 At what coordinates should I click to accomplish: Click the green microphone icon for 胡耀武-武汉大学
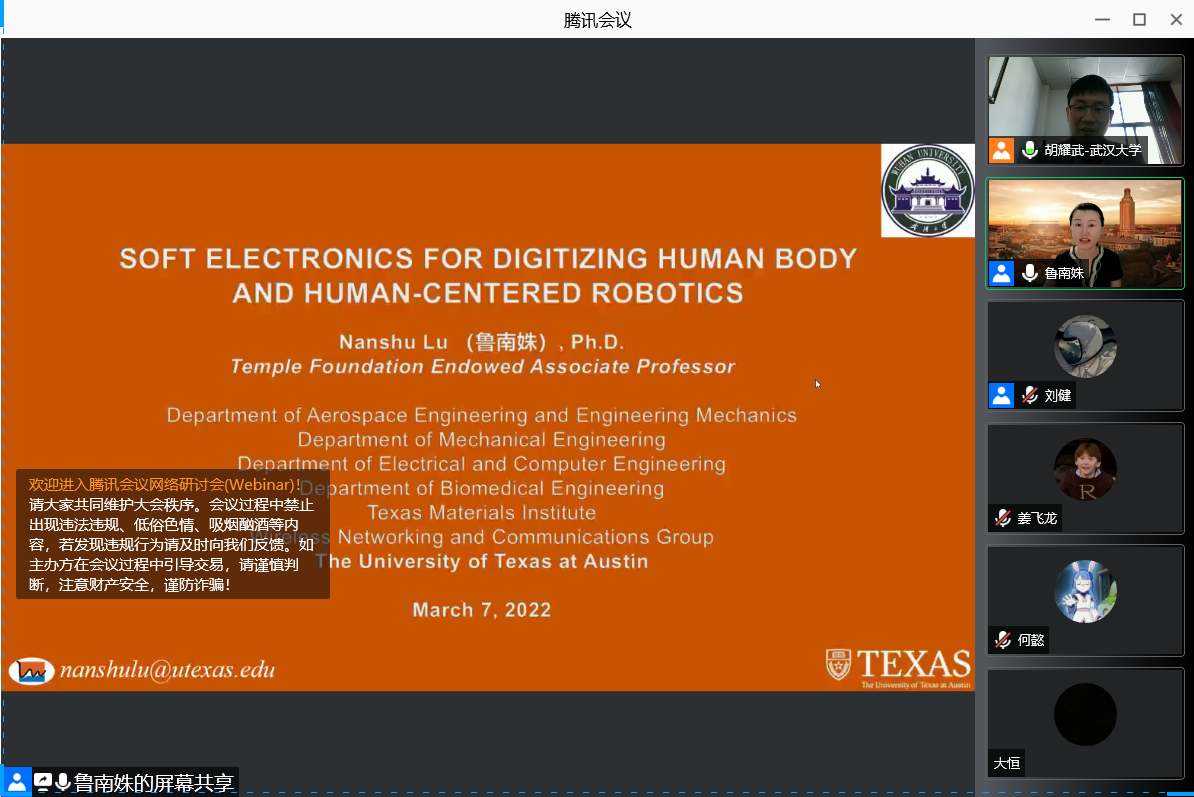[x=1029, y=150]
